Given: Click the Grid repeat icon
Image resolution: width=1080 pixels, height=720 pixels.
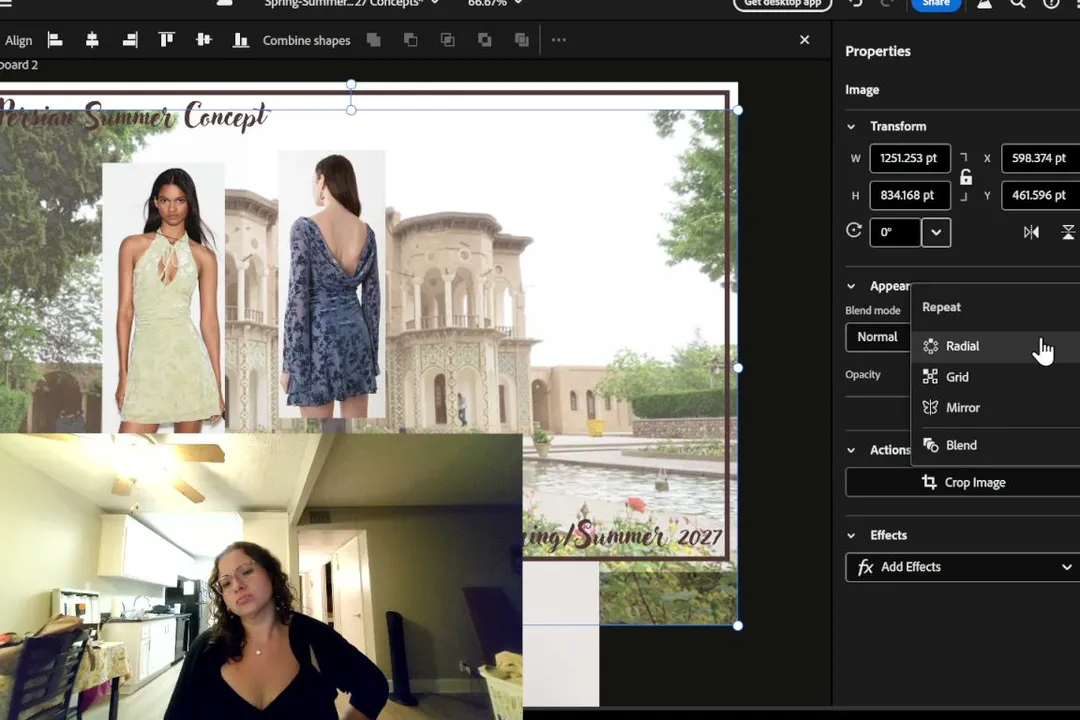Looking at the screenshot, I should click(x=931, y=377).
